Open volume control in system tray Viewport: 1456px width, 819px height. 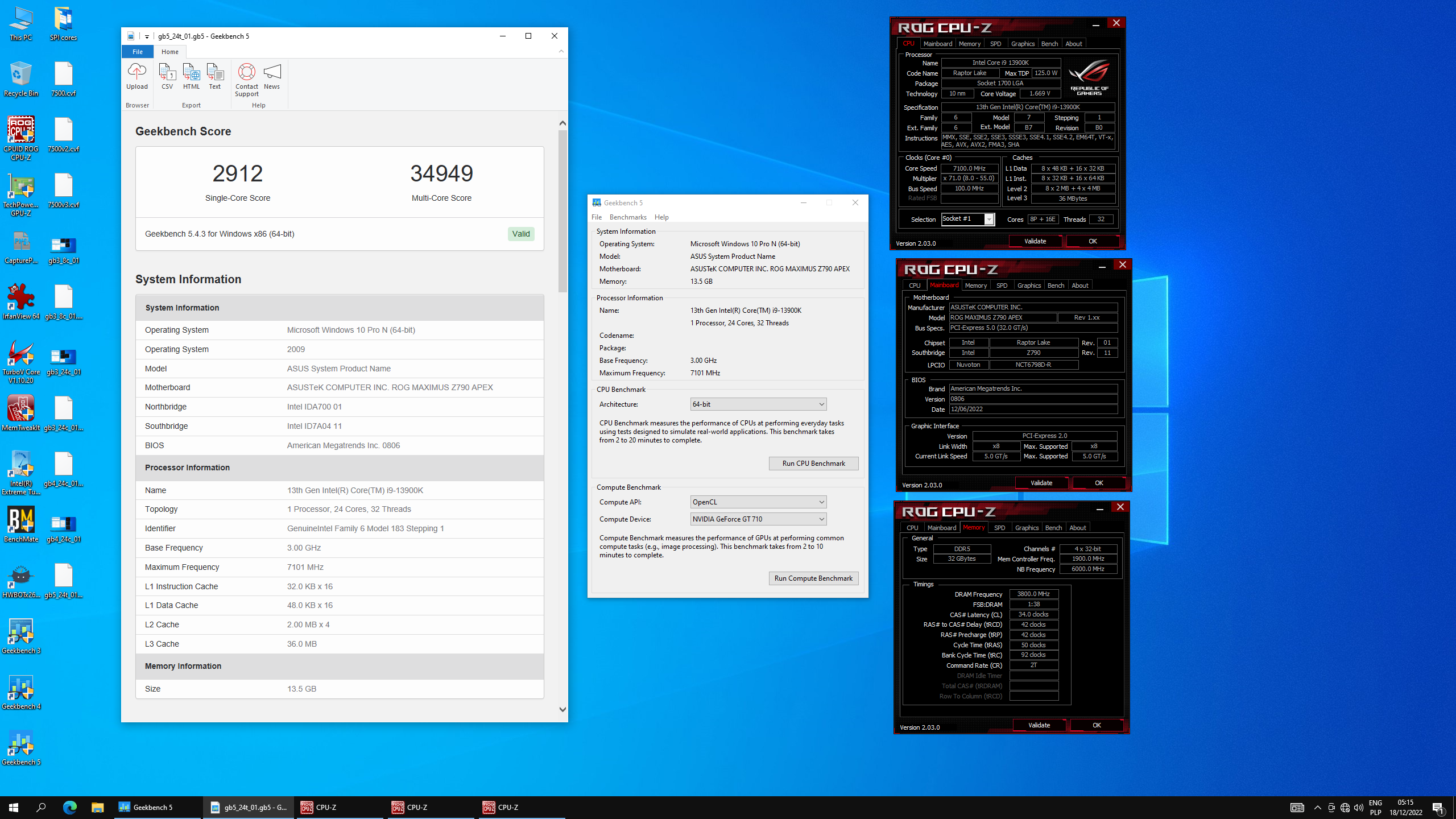(x=1359, y=808)
